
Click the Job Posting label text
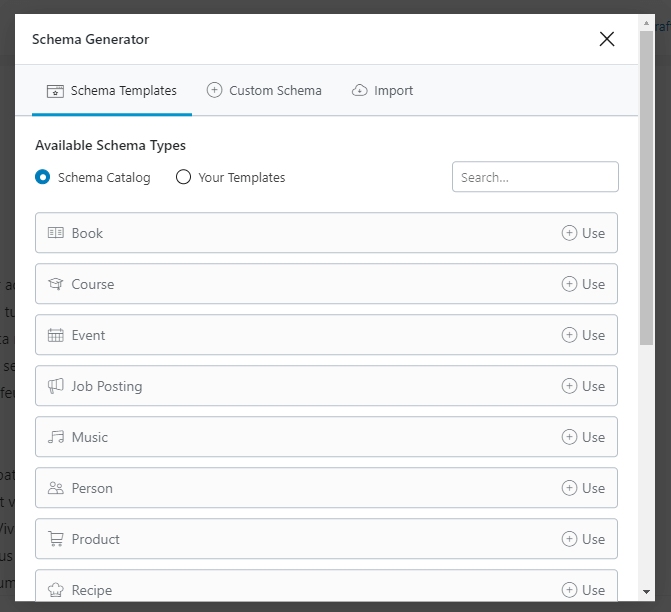point(107,386)
